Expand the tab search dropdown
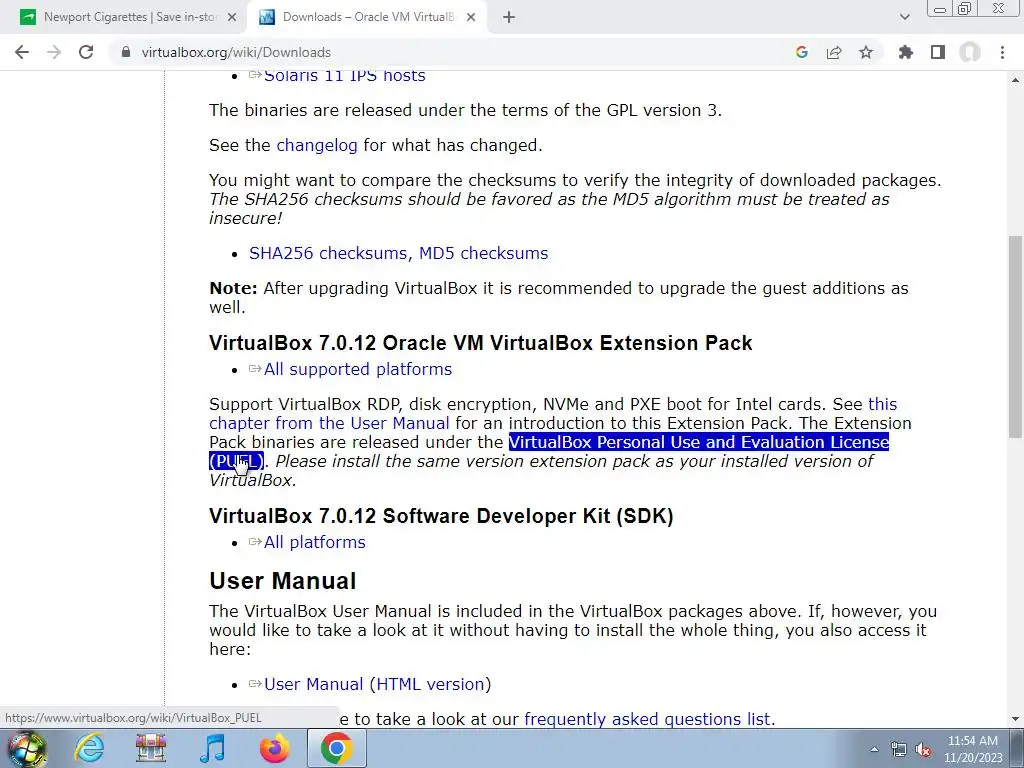1024x768 pixels. click(904, 18)
